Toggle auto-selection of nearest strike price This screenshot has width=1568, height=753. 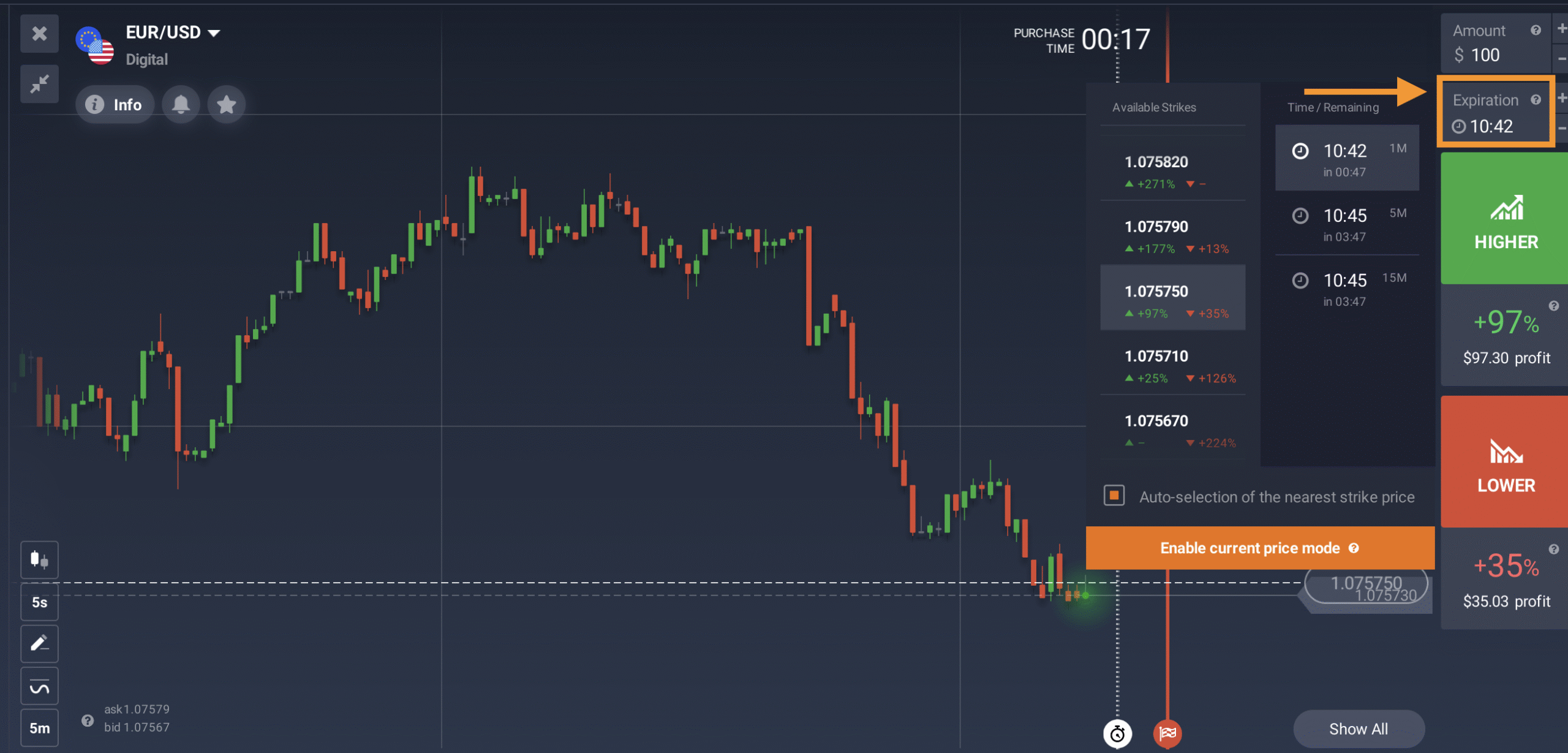click(1114, 496)
